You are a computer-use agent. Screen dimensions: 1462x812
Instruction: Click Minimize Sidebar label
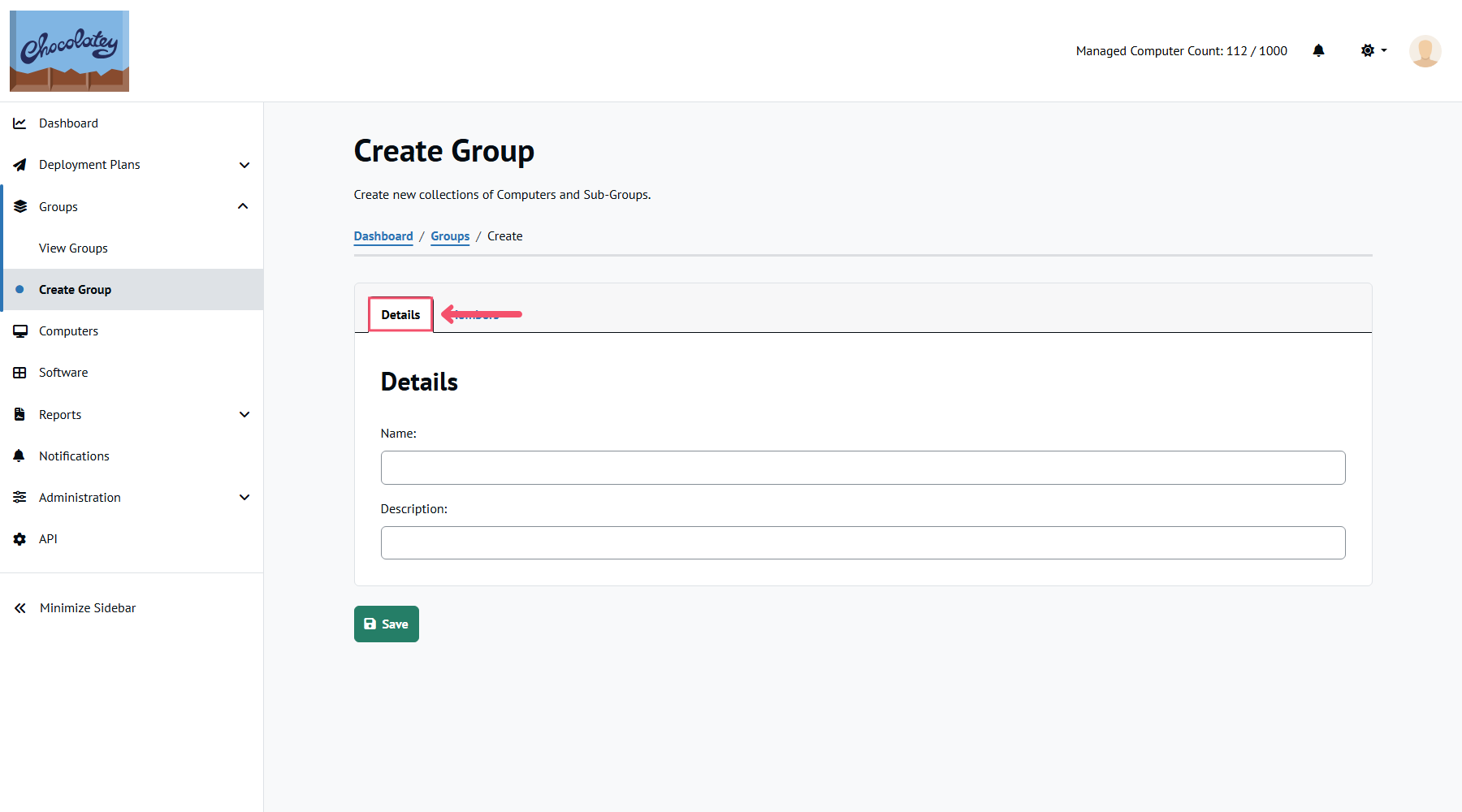[x=88, y=608]
